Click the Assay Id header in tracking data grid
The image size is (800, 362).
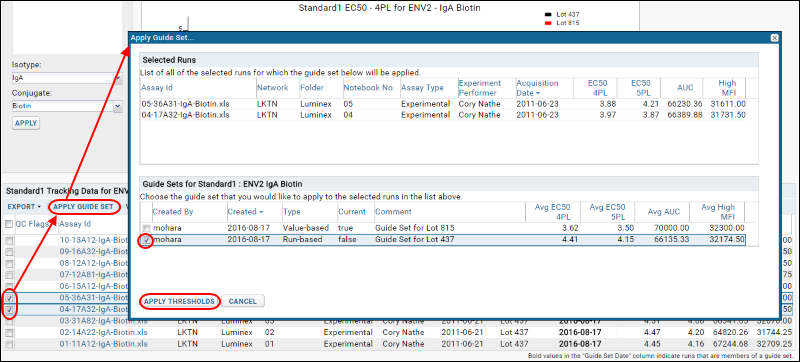[75, 224]
